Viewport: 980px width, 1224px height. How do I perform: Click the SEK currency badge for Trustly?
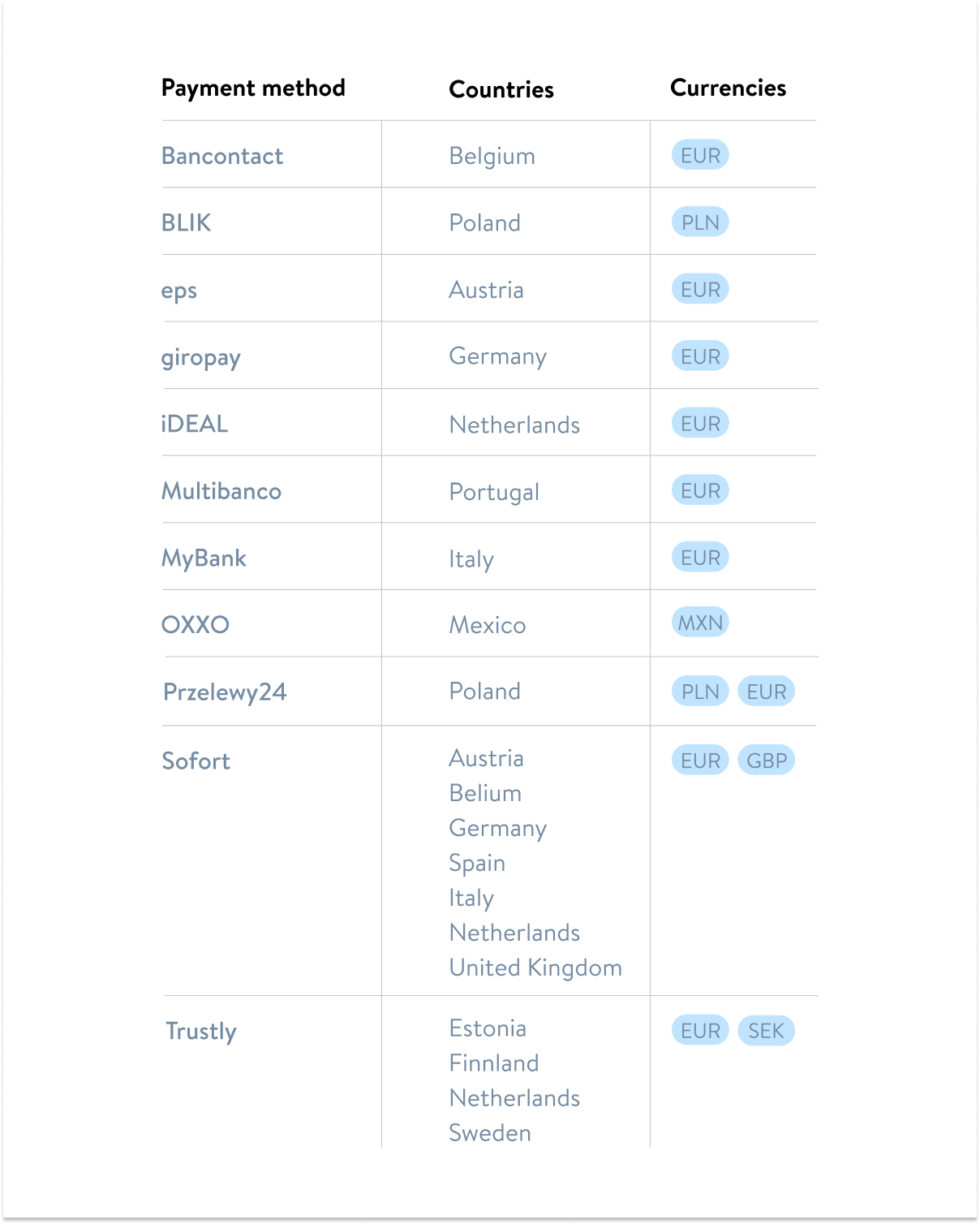coord(766,1031)
